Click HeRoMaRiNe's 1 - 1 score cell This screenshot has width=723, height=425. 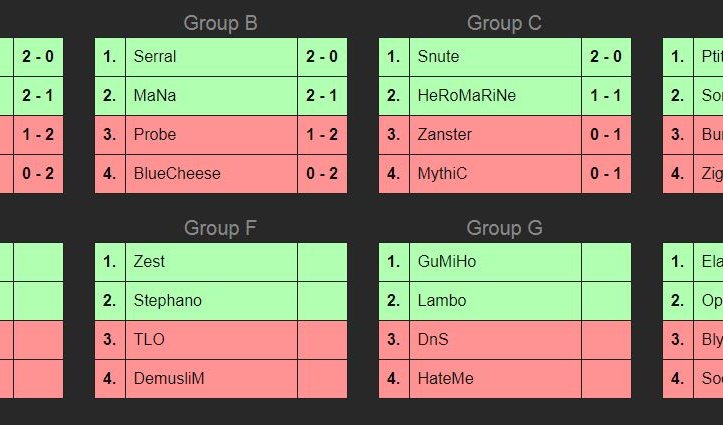(606, 96)
